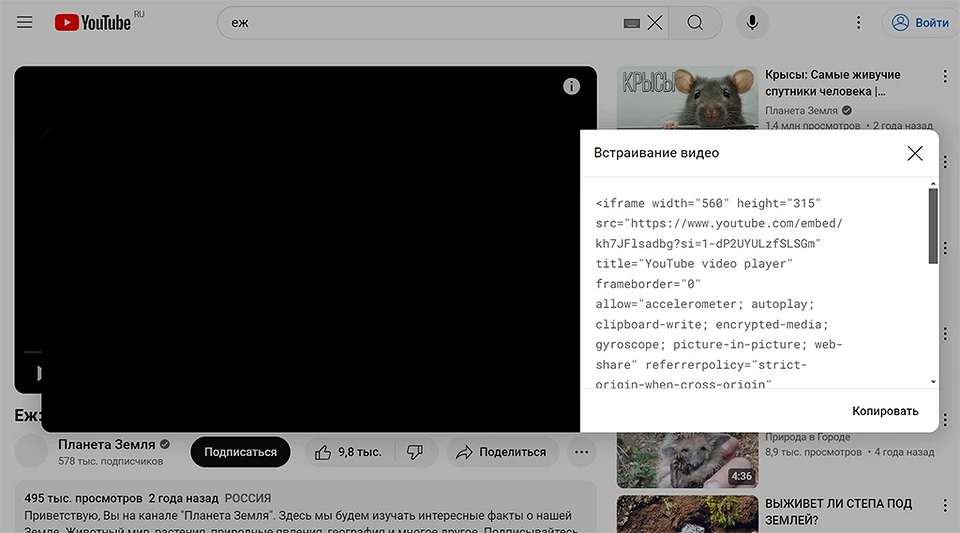
Task: Open hedgehog thumbnail with 4:36 duration
Action: click(x=687, y=460)
